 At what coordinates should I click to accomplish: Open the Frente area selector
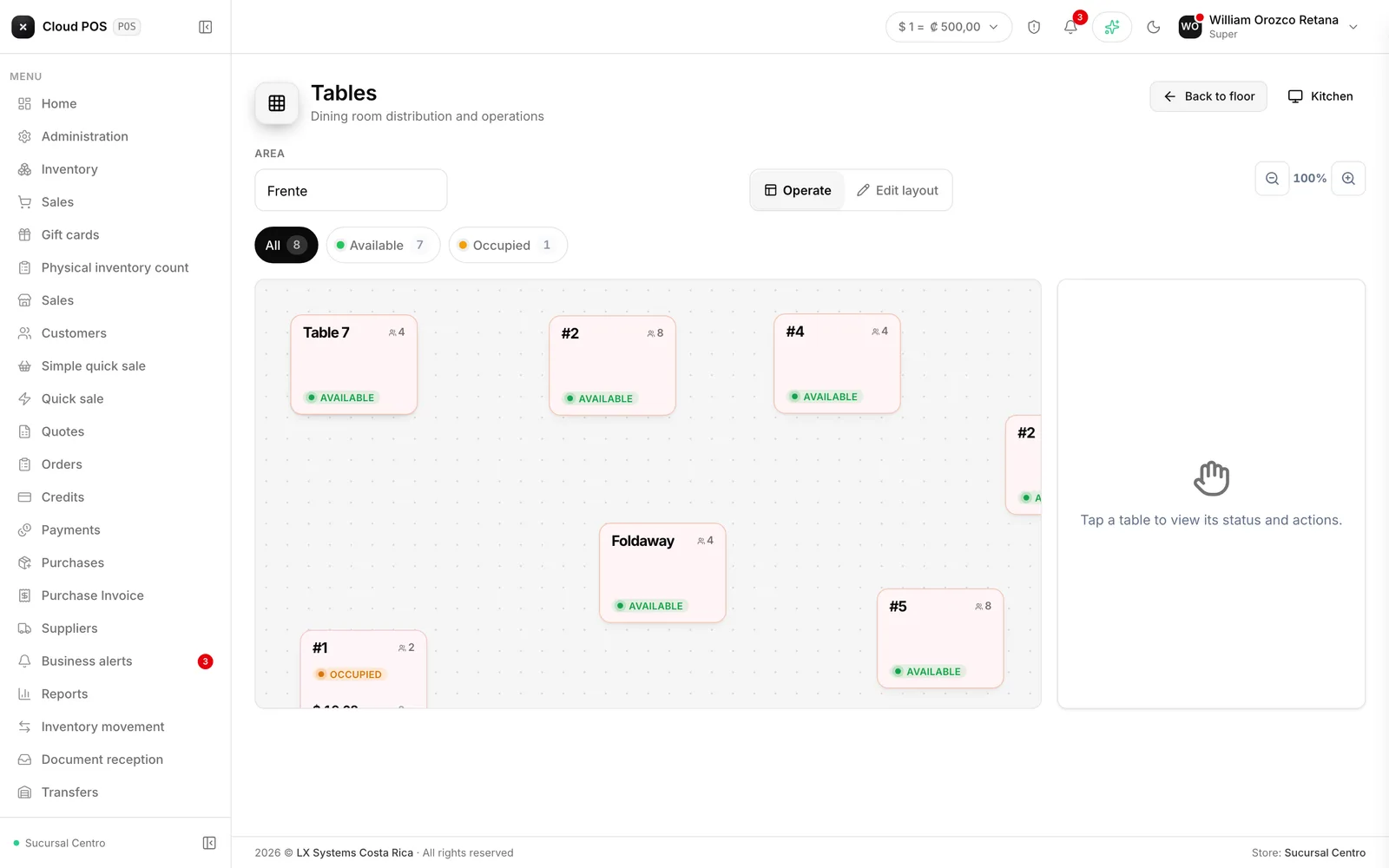point(351,190)
